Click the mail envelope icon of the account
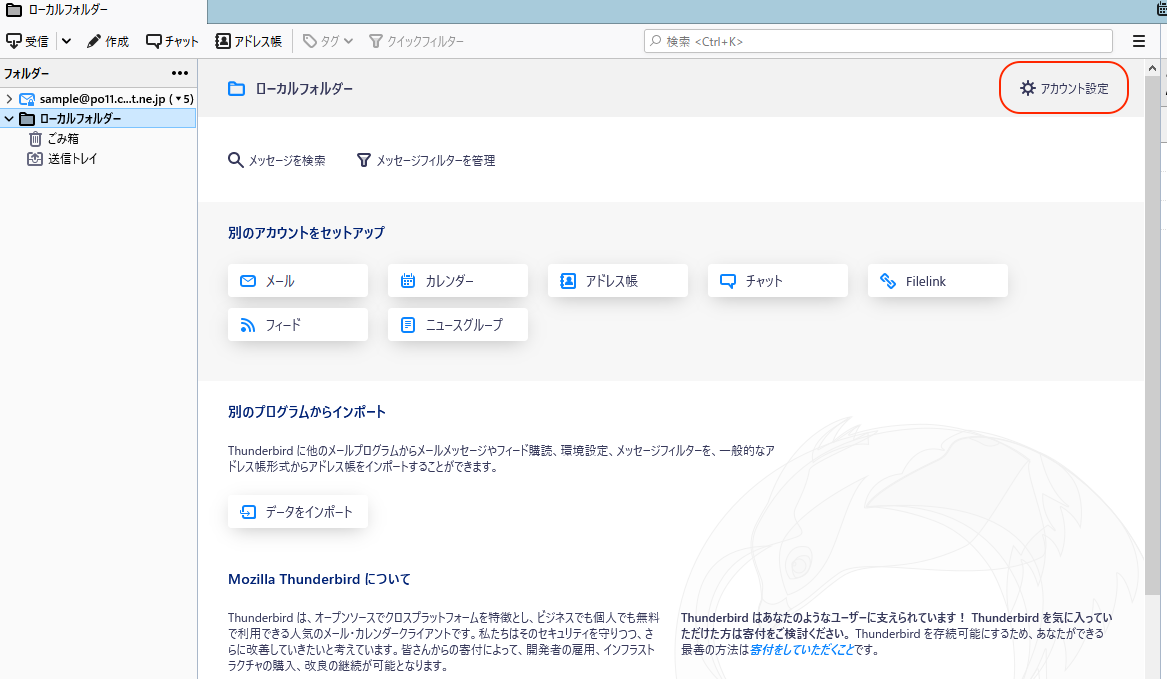This screenshot has width=1167, height=679. tap(28, 99)
